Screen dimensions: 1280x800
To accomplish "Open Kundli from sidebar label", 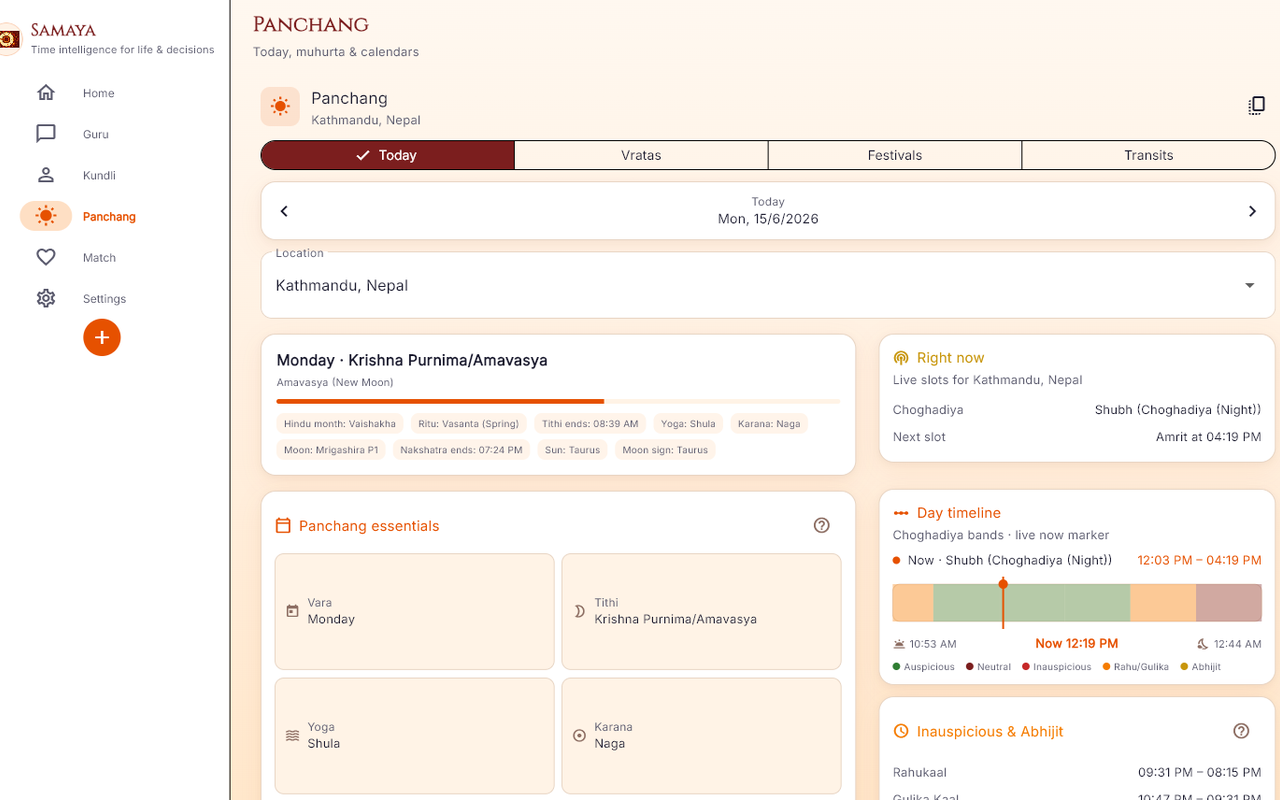I will pyautogui.click(x=99, y=175).
